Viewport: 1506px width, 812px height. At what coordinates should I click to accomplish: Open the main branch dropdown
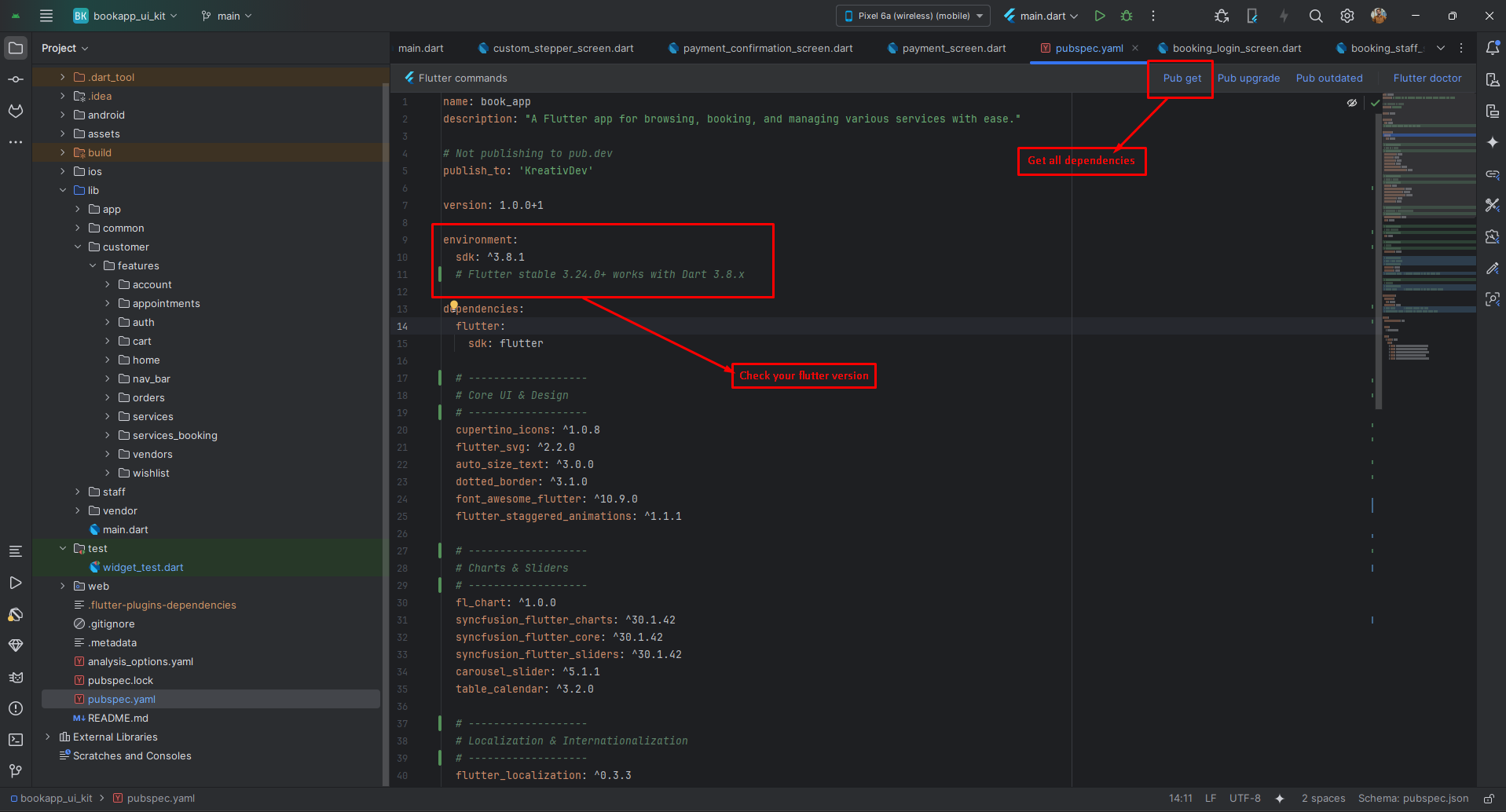(227, 16)
